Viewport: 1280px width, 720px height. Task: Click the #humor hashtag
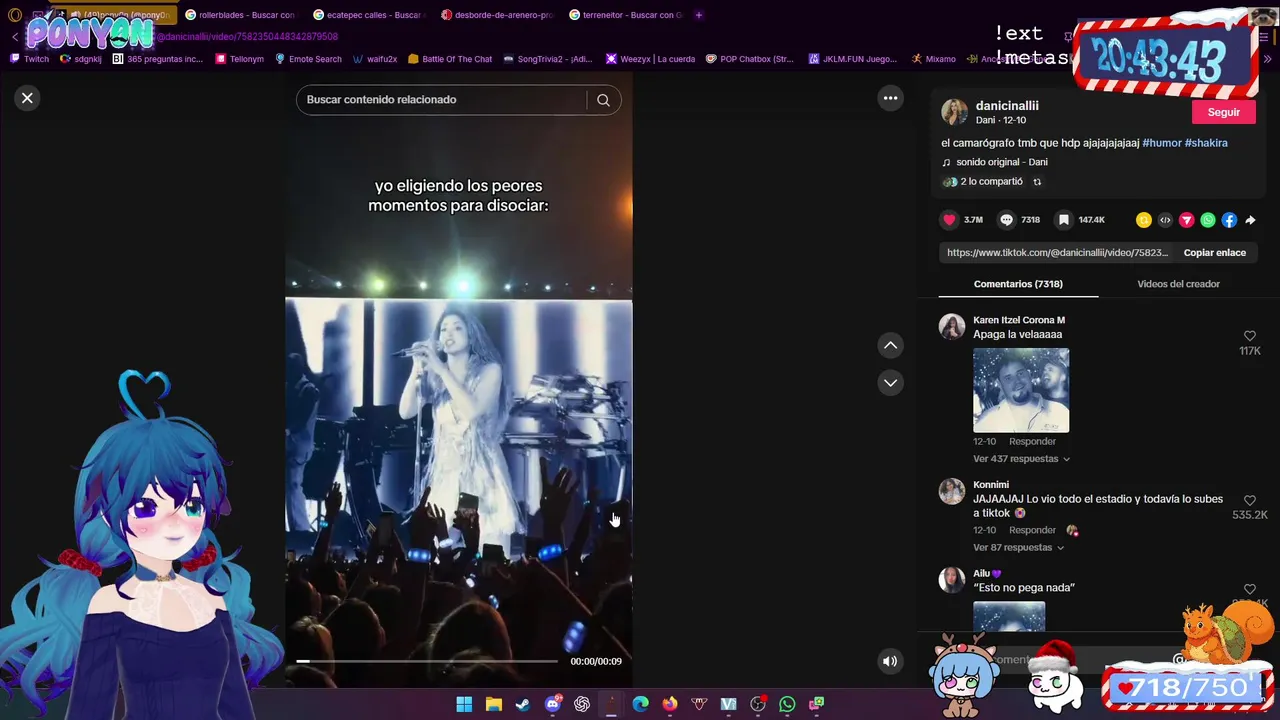1162,143
